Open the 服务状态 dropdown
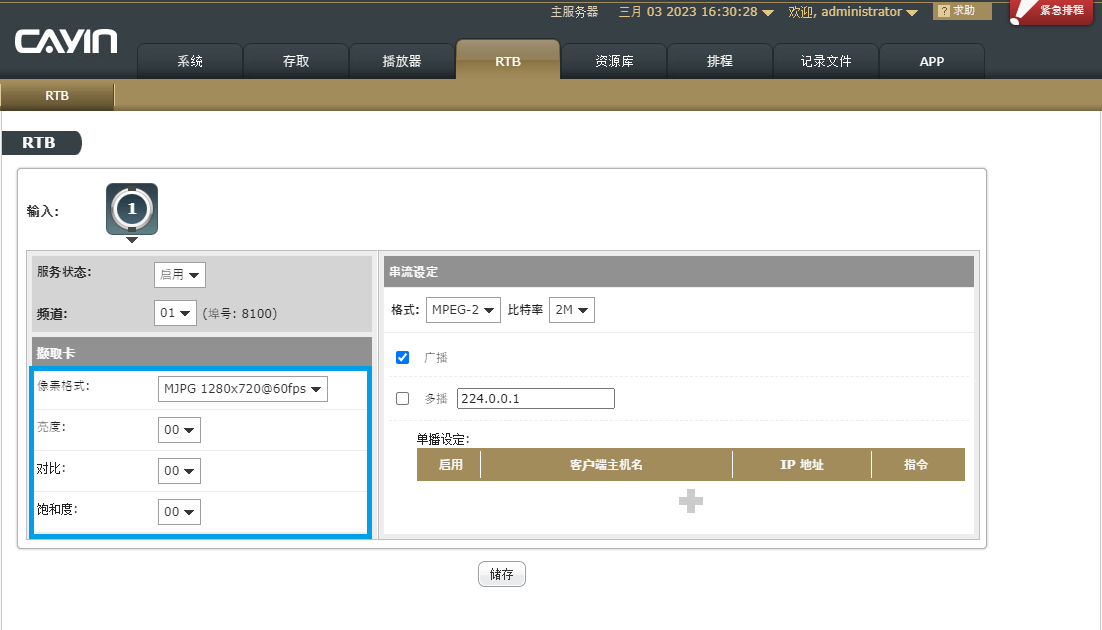The height and width of the screenshot is (630, 1102). 180,275
